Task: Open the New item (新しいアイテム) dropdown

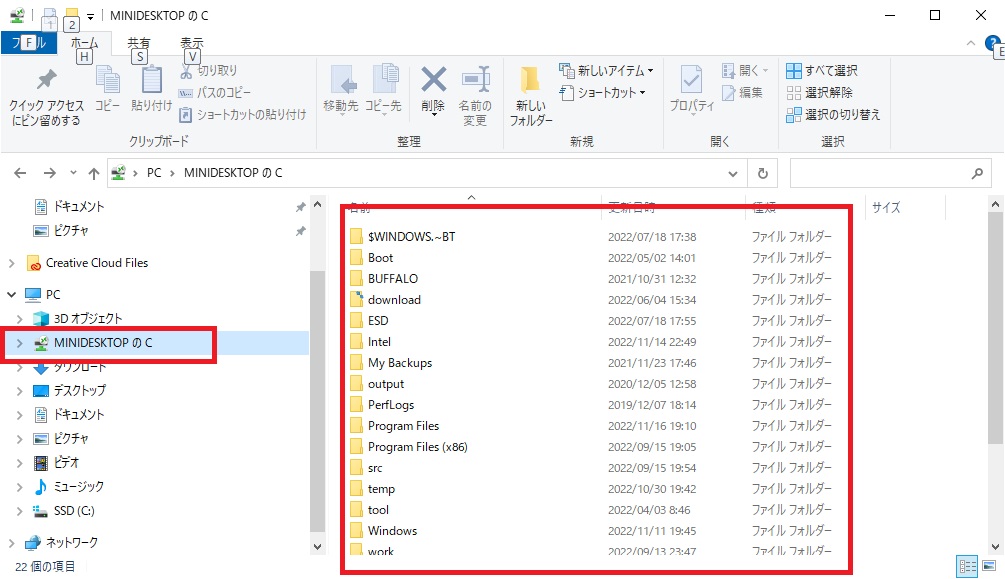Action: (606, 71)
